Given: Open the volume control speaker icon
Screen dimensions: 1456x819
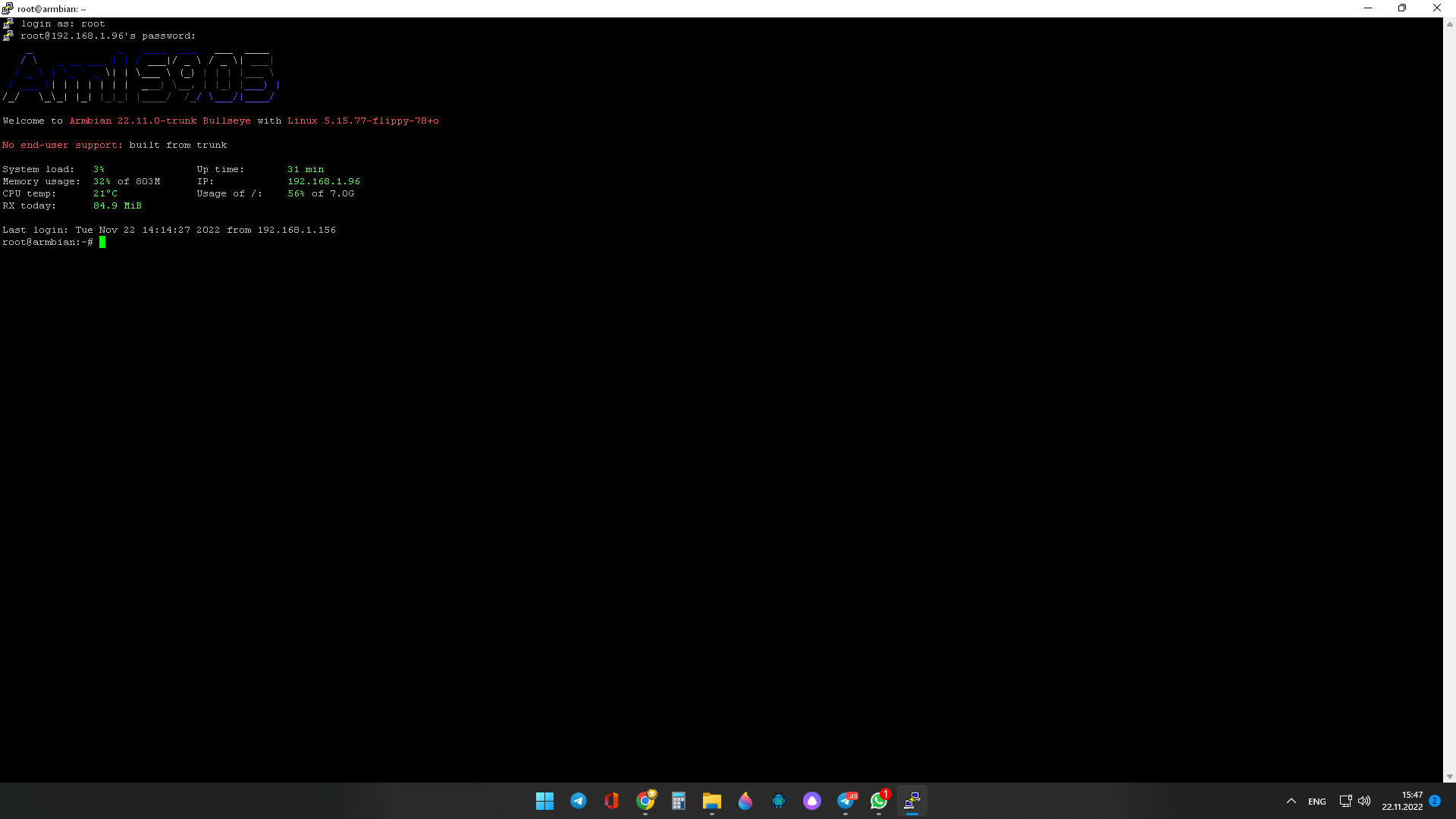Looking at the screenshot, I should [x=1364, y=801].
